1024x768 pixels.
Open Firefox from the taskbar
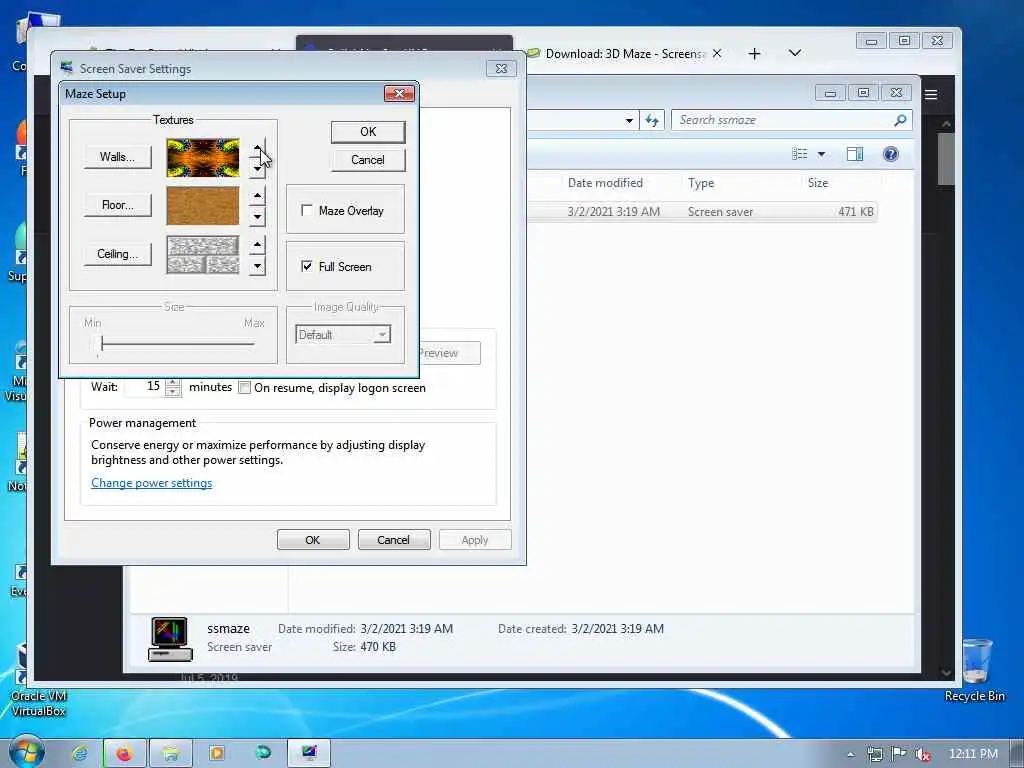click(x=124, y=754)
